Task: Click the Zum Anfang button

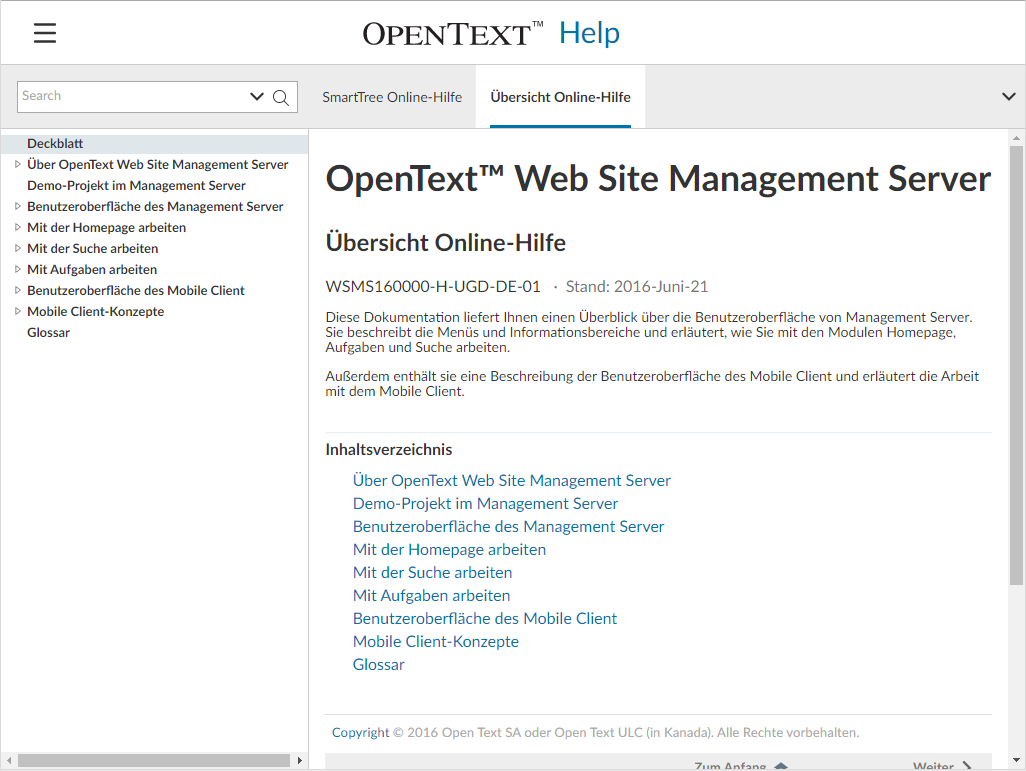Action: click(741, 766)
